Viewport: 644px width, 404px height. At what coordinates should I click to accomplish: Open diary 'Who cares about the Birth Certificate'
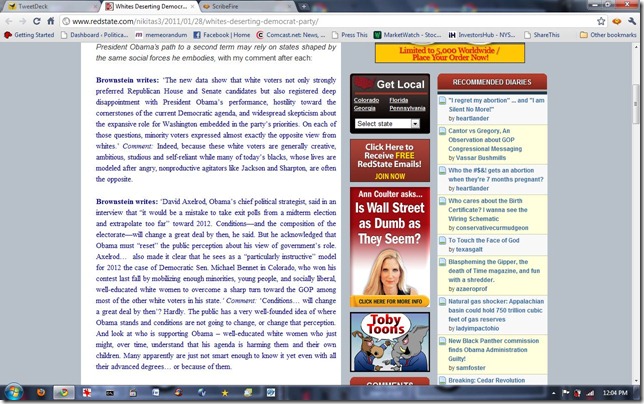click(488, 210)
